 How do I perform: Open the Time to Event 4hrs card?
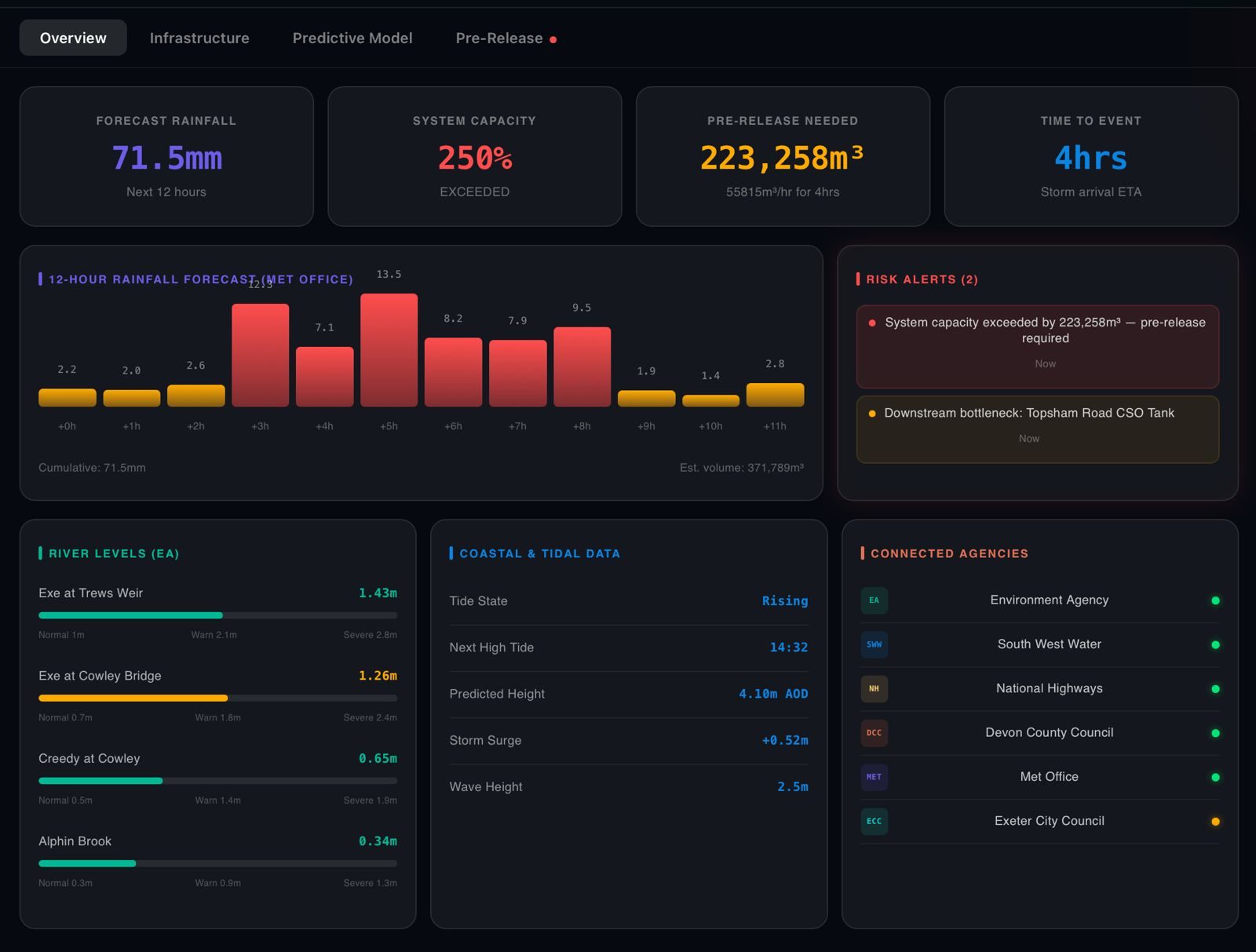coord(1091,156)
